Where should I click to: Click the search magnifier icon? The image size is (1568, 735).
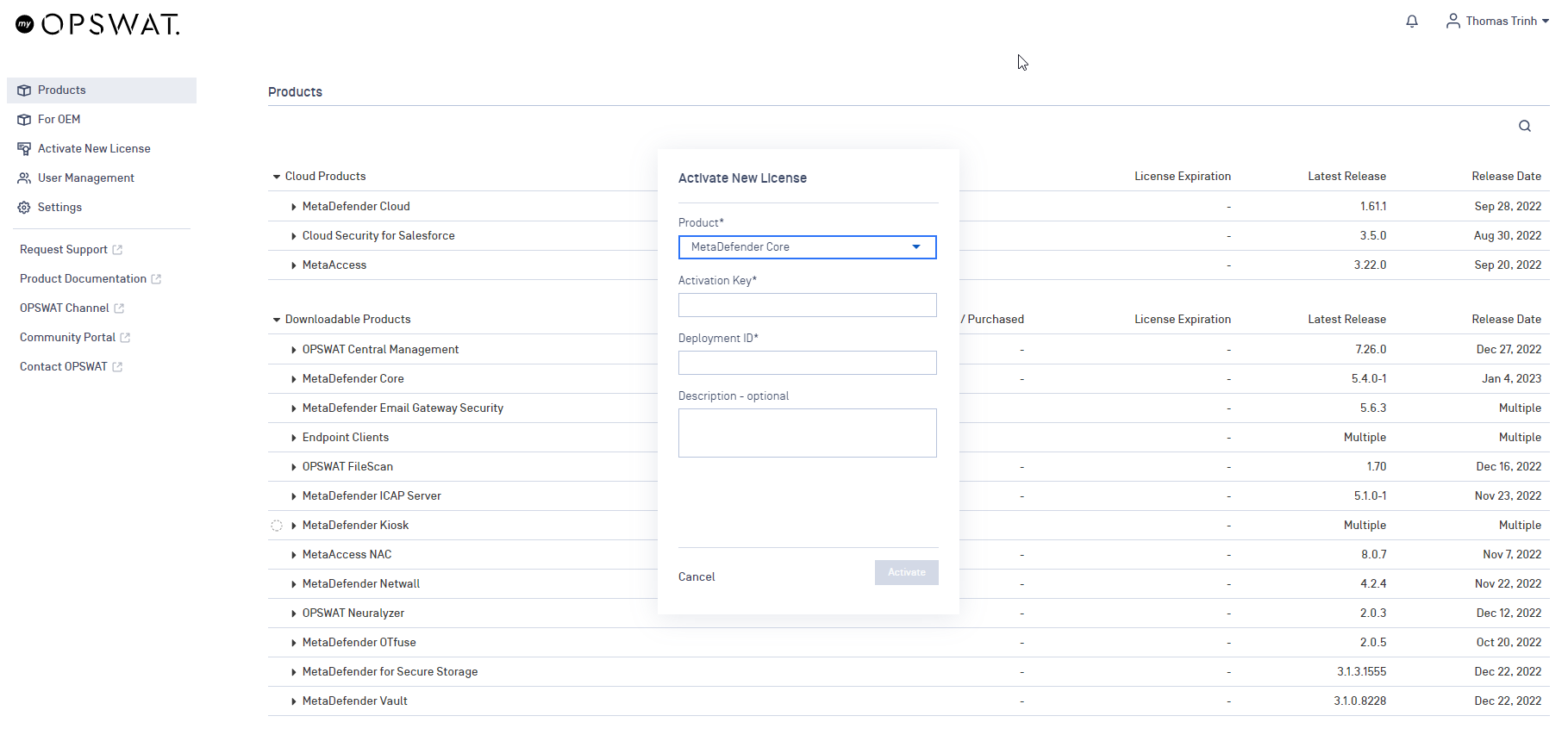pos(1525,126)
